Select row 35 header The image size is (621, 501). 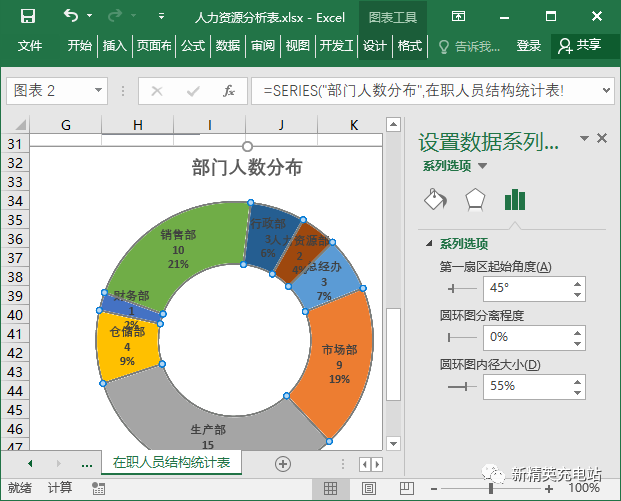coord(15,220)
